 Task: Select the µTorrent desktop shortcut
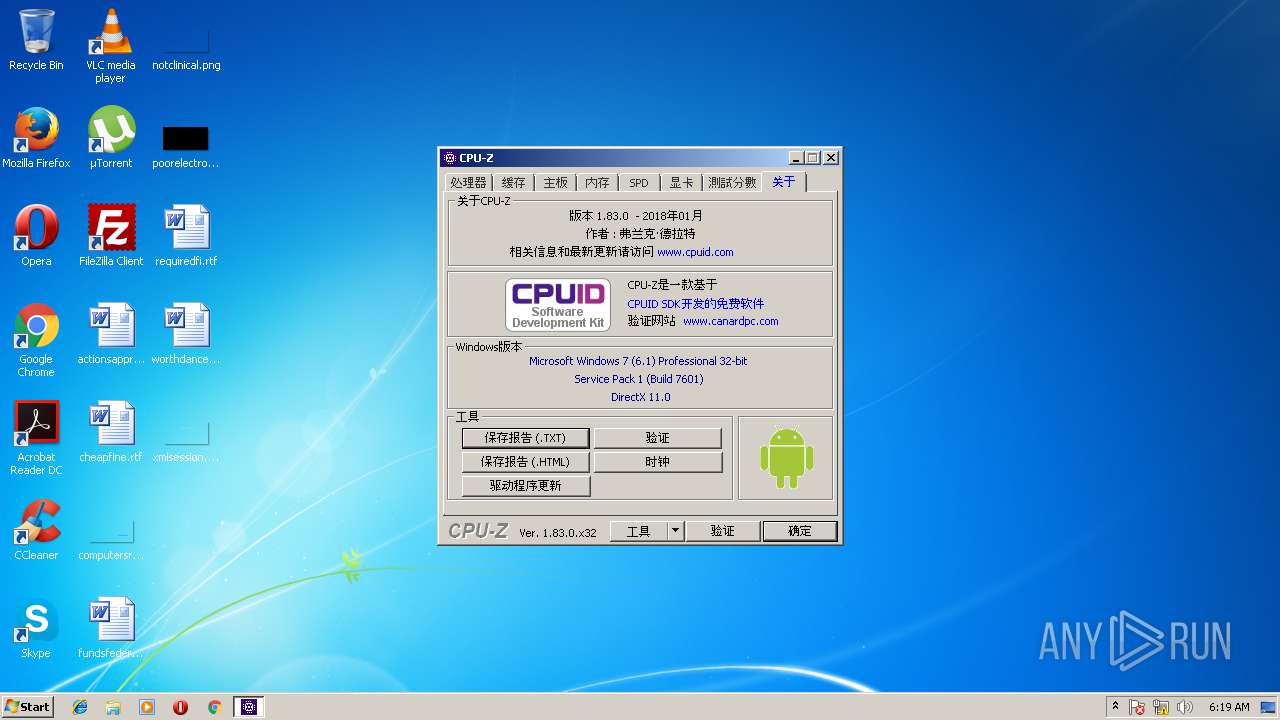[110, 138]
